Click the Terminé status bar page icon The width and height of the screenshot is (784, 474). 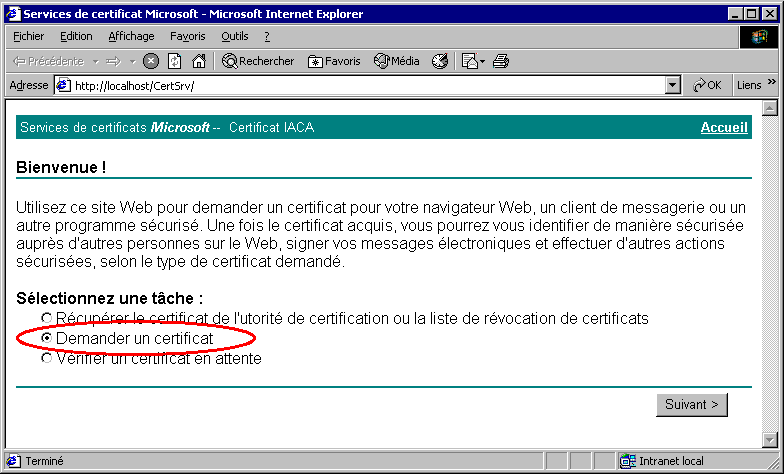tap(14, 461)
